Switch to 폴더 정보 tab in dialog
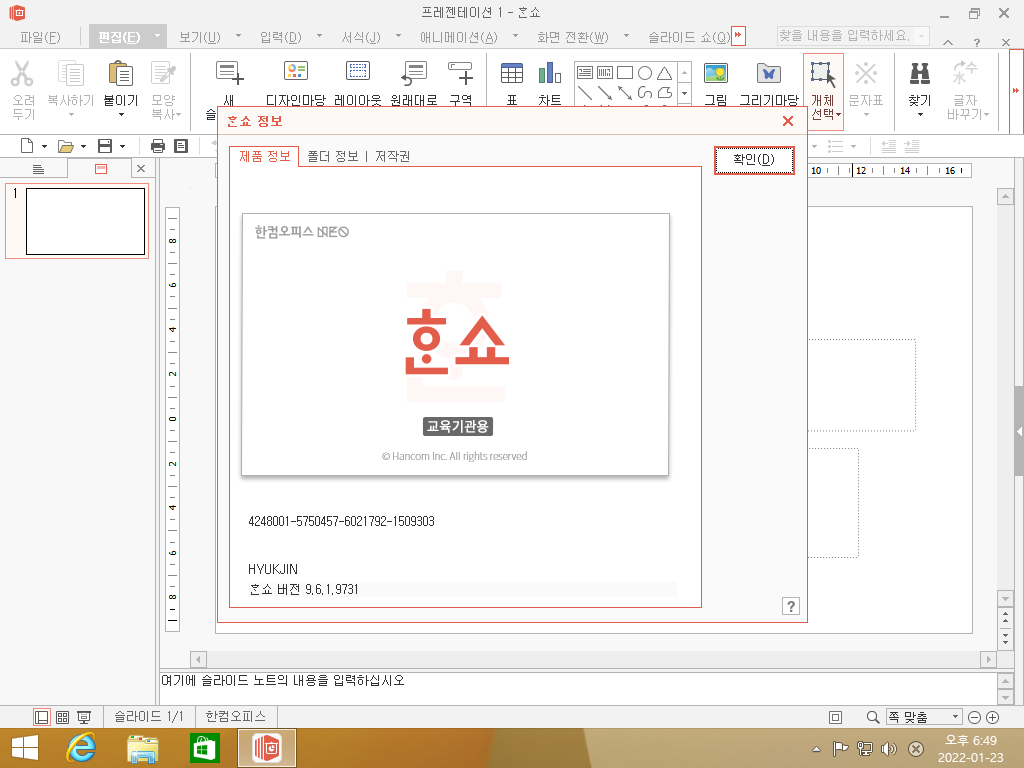The image size is (1024, 768). (x=333, y=157)
